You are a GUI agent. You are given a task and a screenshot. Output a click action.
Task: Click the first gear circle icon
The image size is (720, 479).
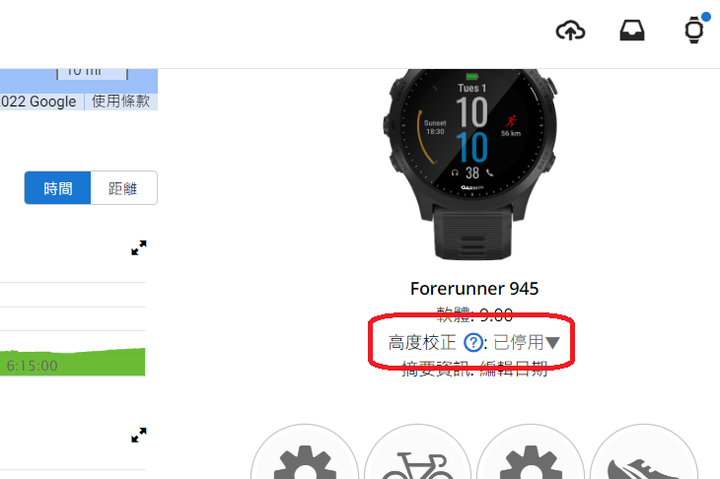304,452
